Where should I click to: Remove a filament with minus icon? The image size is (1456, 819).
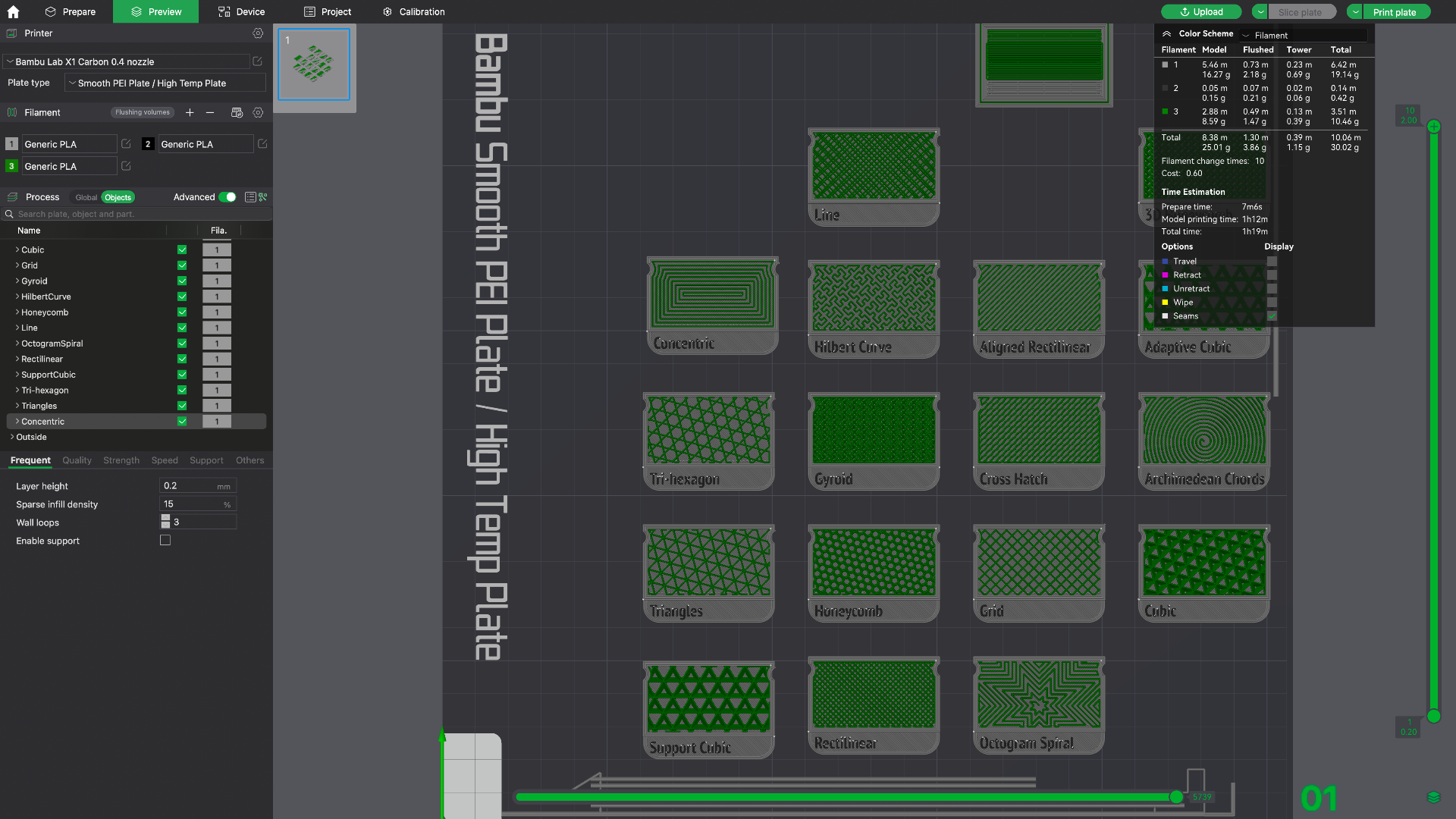coord(210,112)
